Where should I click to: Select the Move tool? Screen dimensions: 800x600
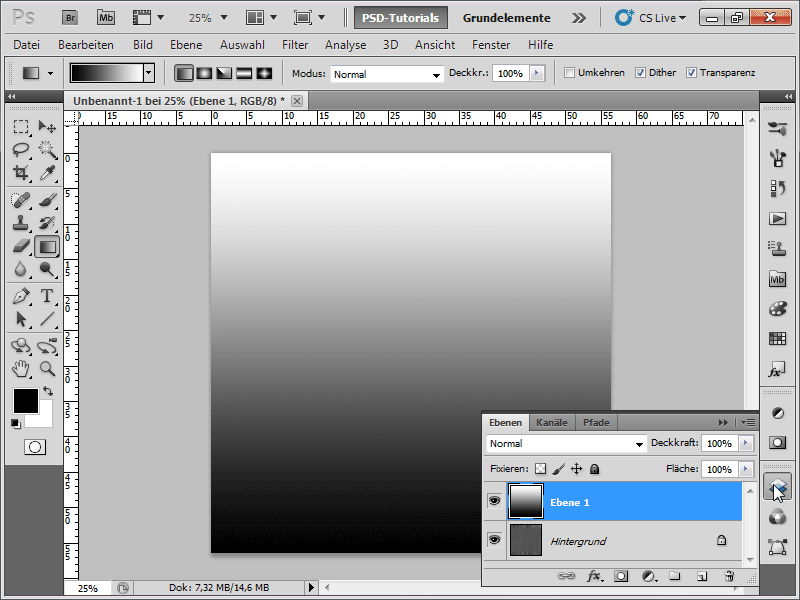click(x=47, y=127)
